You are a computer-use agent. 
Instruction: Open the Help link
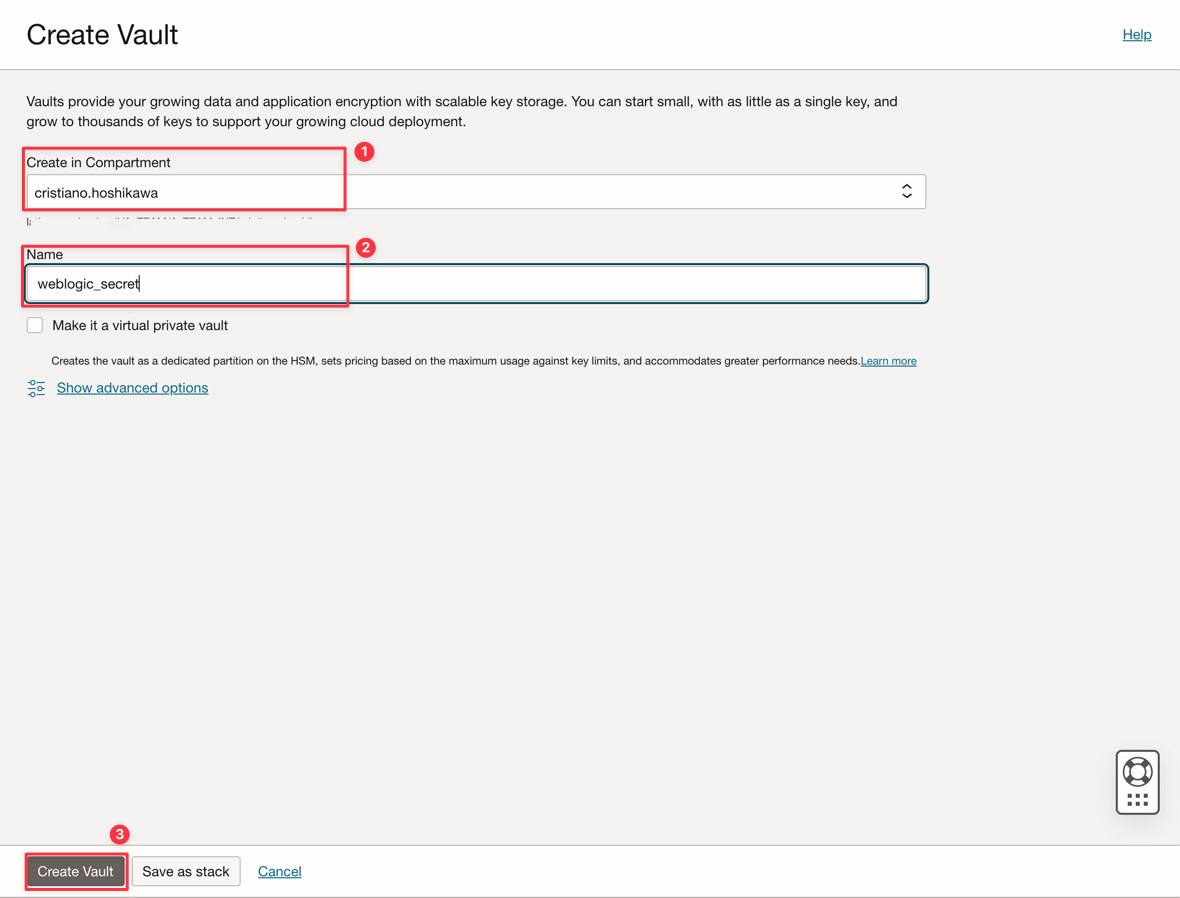pos(1136,35)
